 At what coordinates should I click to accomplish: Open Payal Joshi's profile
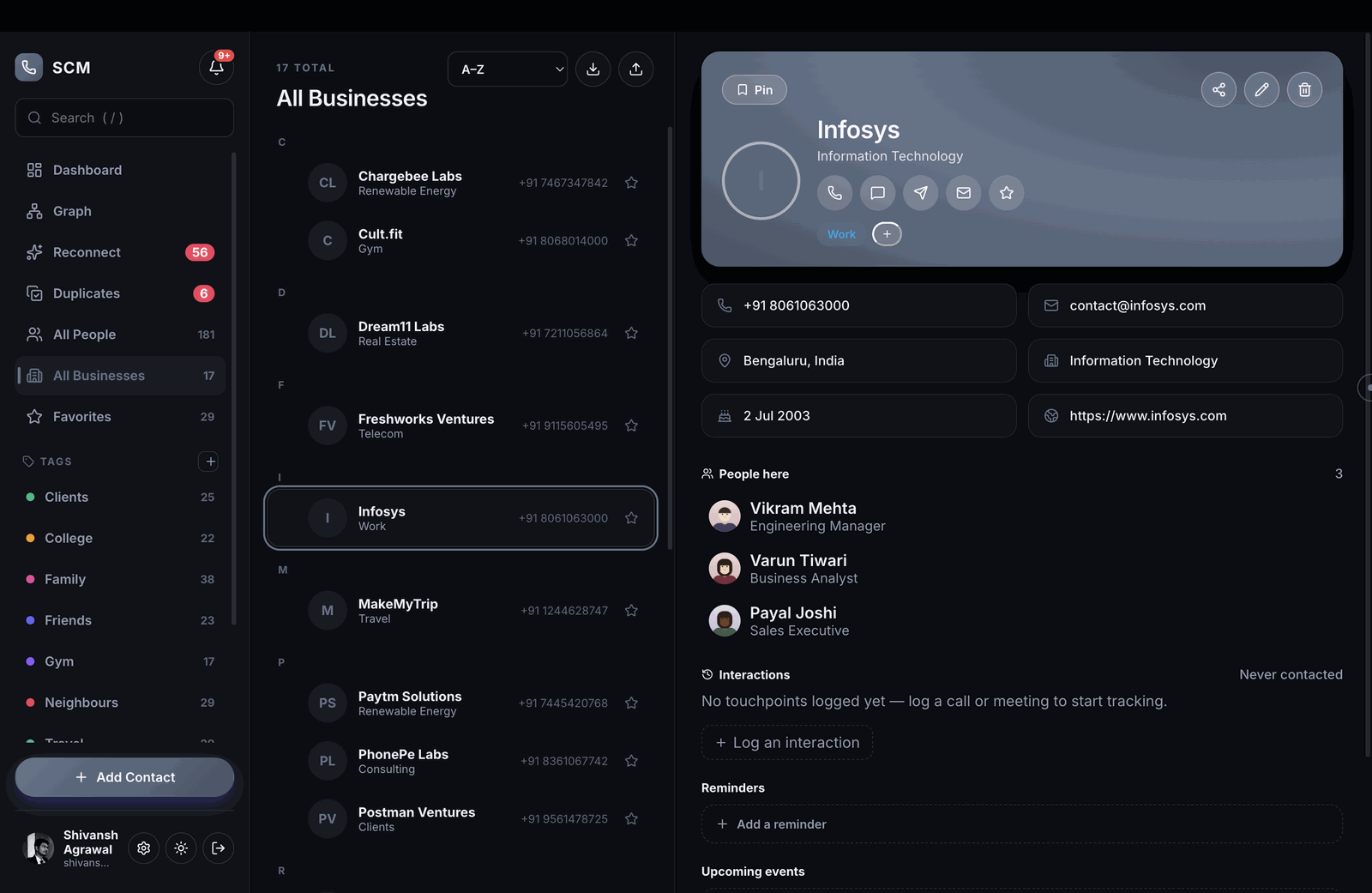[x=1022, y=621]
